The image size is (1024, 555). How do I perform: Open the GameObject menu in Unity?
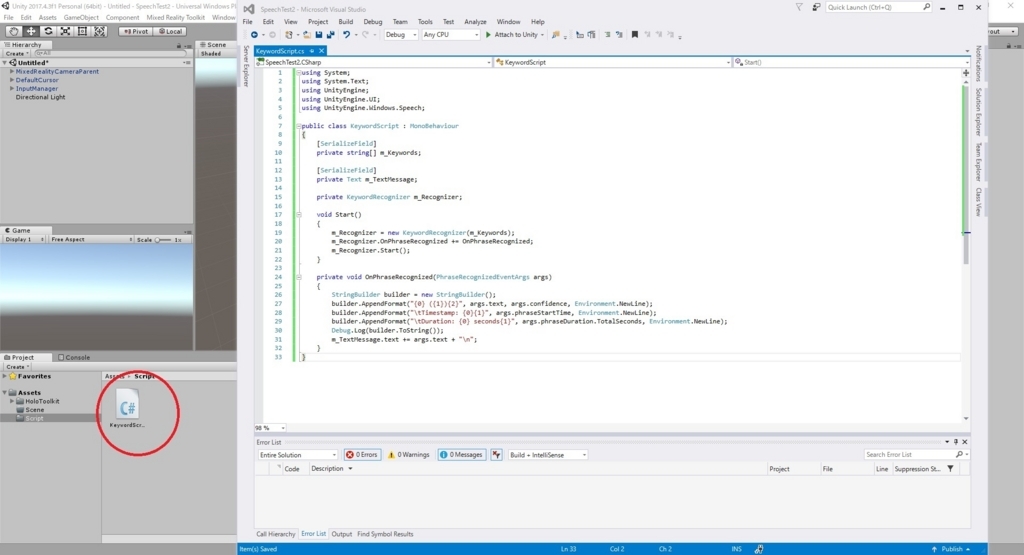click(x=81, y=18)
